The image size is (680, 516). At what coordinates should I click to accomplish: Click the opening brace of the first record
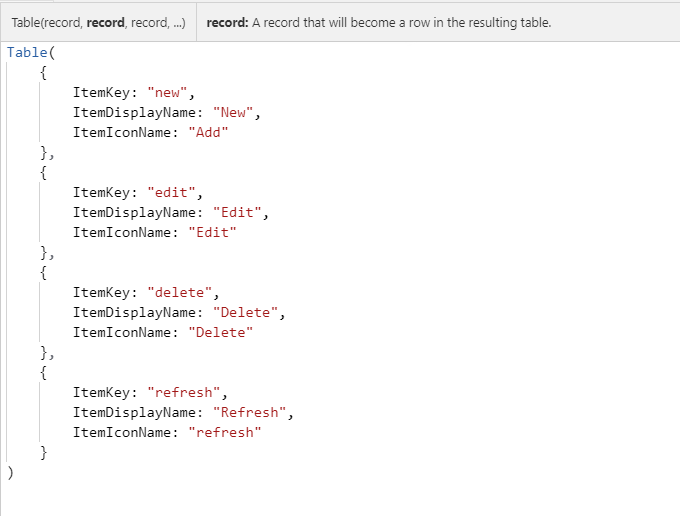[x=43, y=72]
